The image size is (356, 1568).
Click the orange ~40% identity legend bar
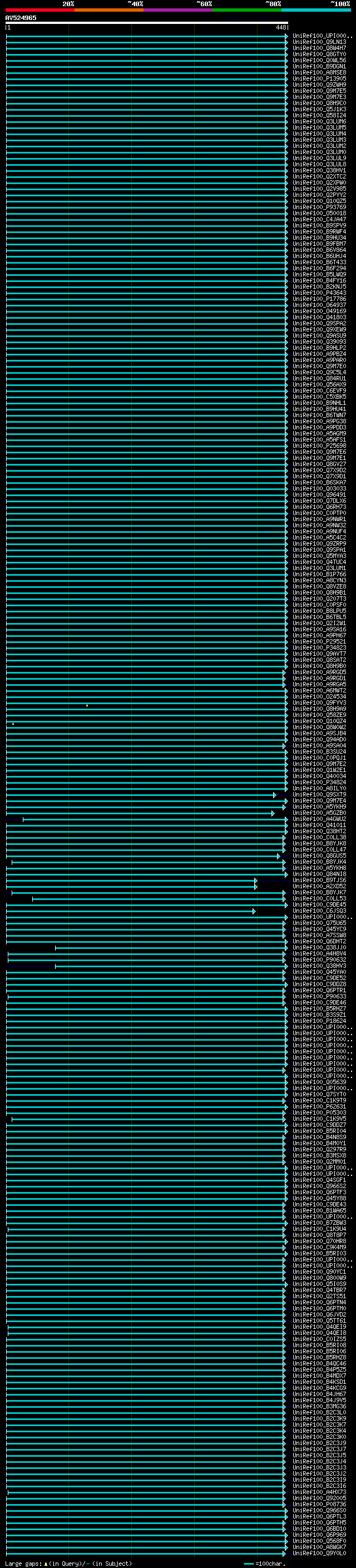(109, 10)
